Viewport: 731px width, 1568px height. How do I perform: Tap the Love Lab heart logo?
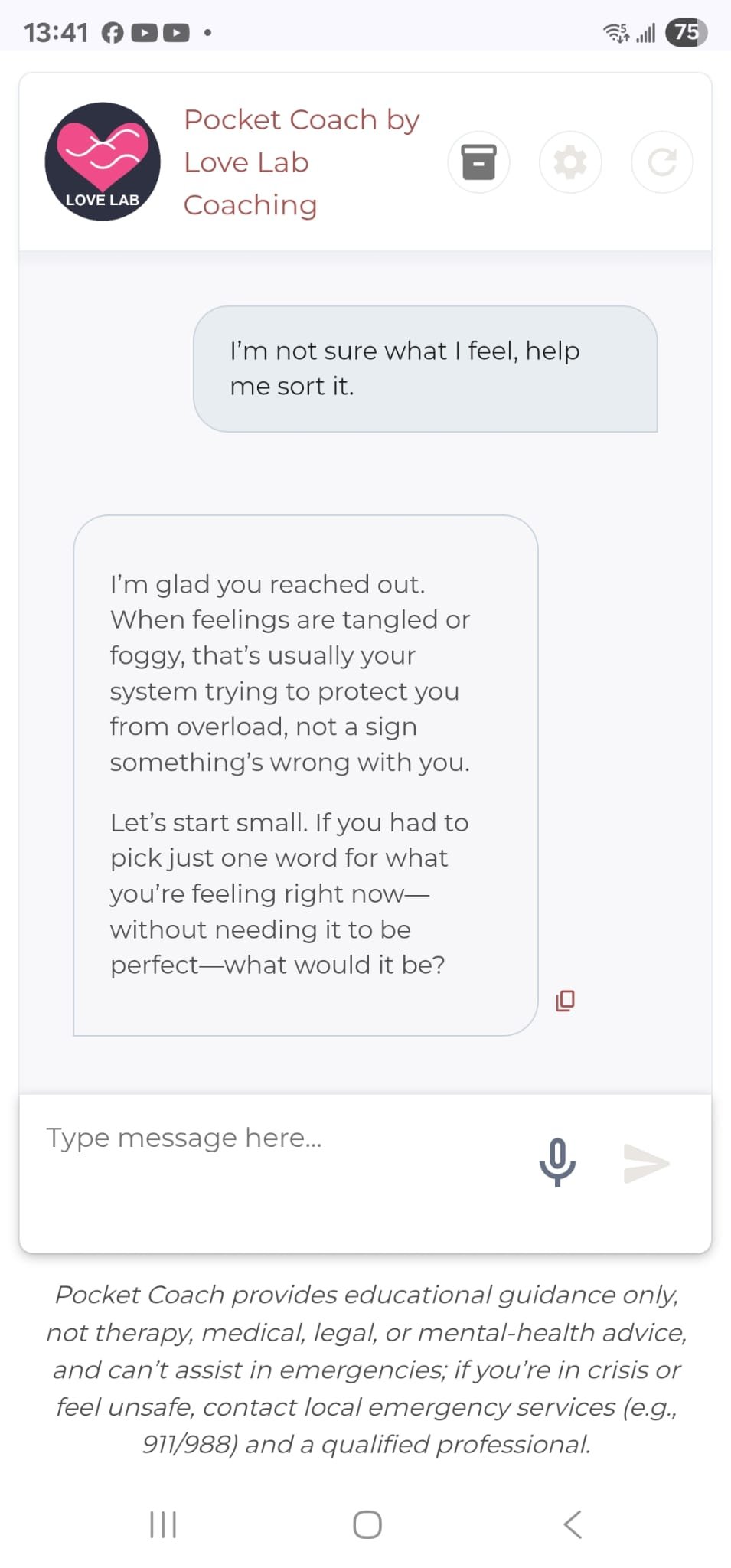tap(103, 162)
